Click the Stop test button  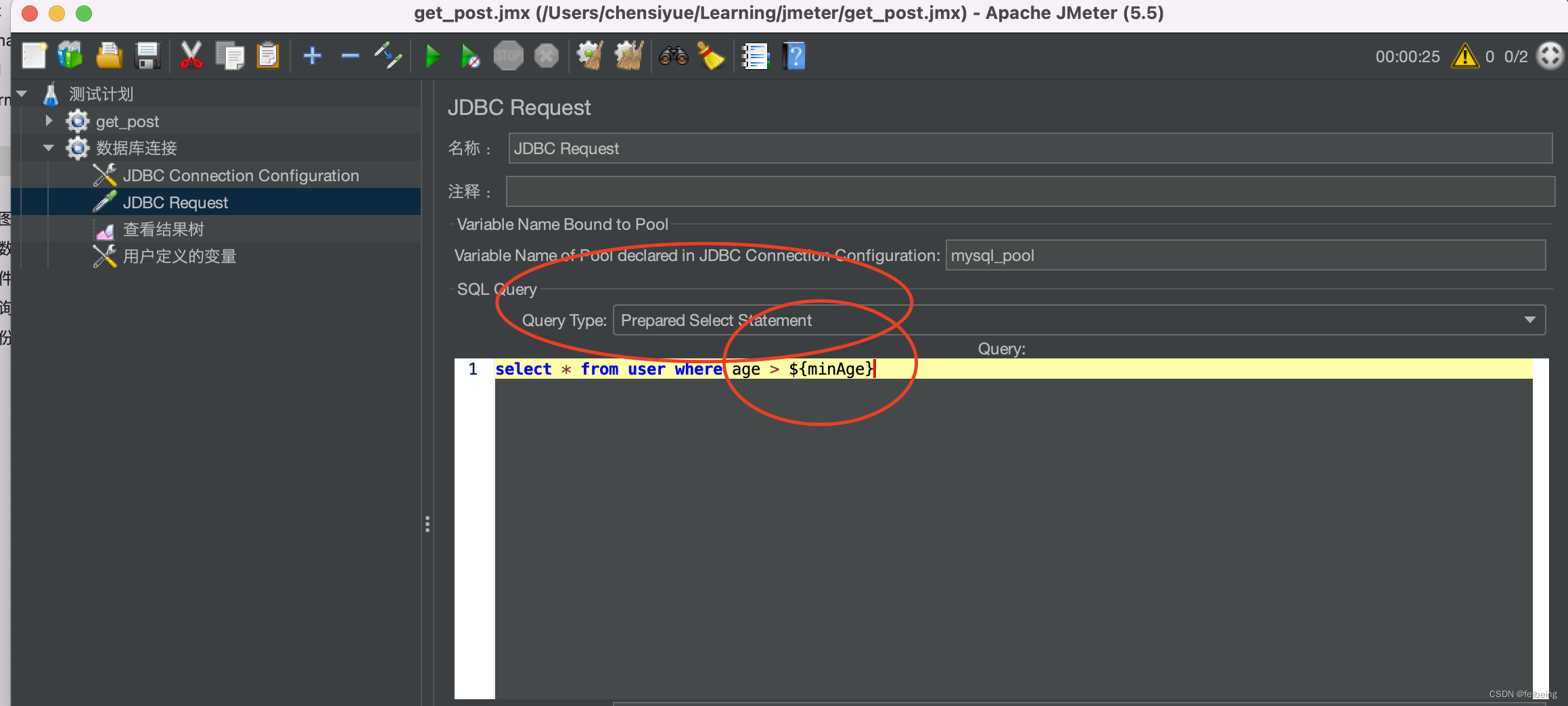(508, 55)
